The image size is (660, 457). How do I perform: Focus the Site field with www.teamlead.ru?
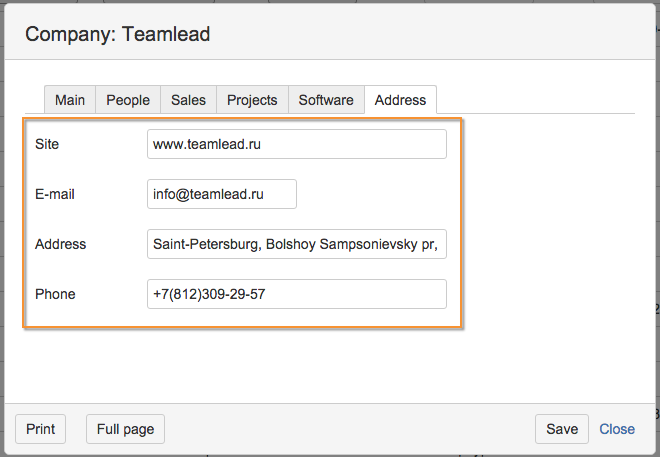(x=296, y=144)
